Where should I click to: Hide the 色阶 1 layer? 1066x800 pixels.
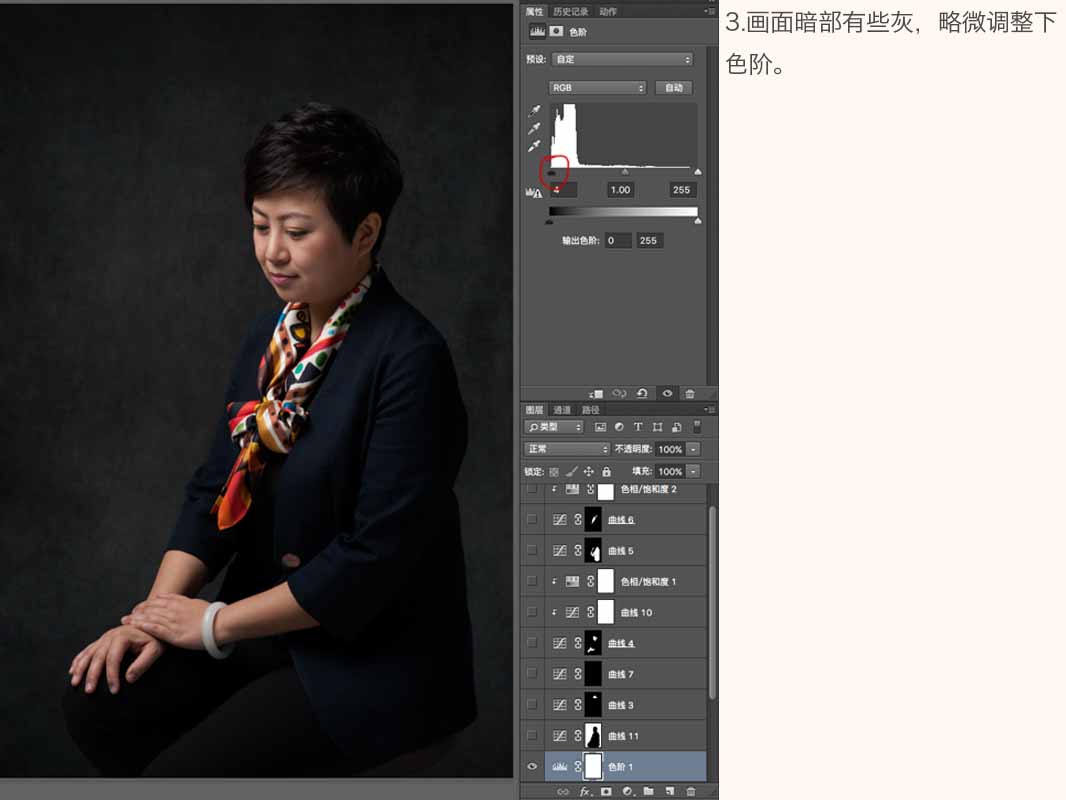coord(532,767)
